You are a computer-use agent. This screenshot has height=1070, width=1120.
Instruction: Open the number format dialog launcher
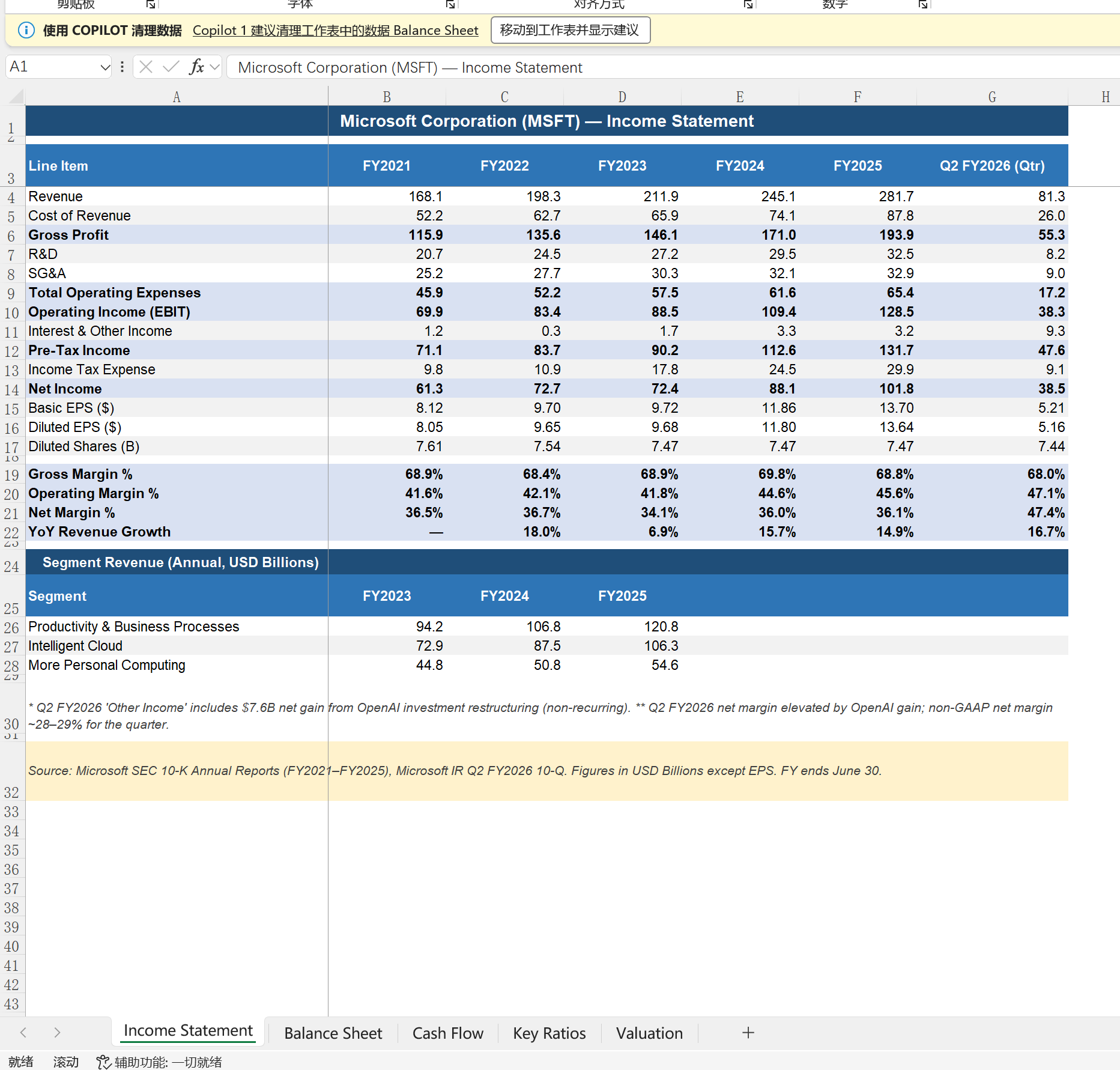923,5
